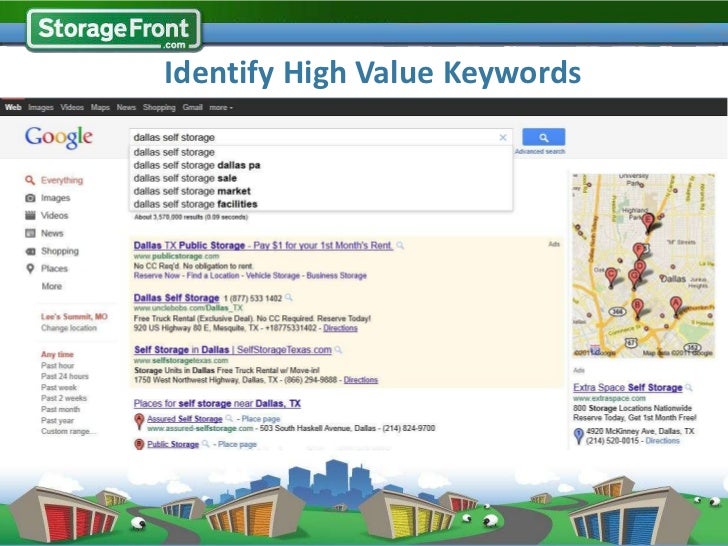Open Directions for 920 US Highway 80 E
728x546 pixels.
(x=340, y=328)
